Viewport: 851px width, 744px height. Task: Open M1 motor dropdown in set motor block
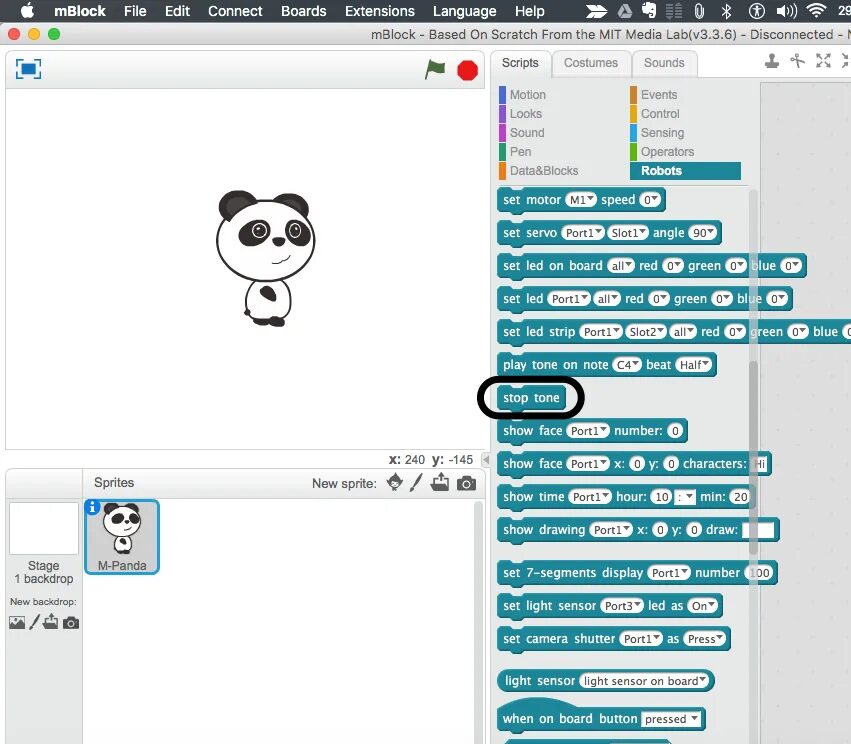(x=581, y=200)
